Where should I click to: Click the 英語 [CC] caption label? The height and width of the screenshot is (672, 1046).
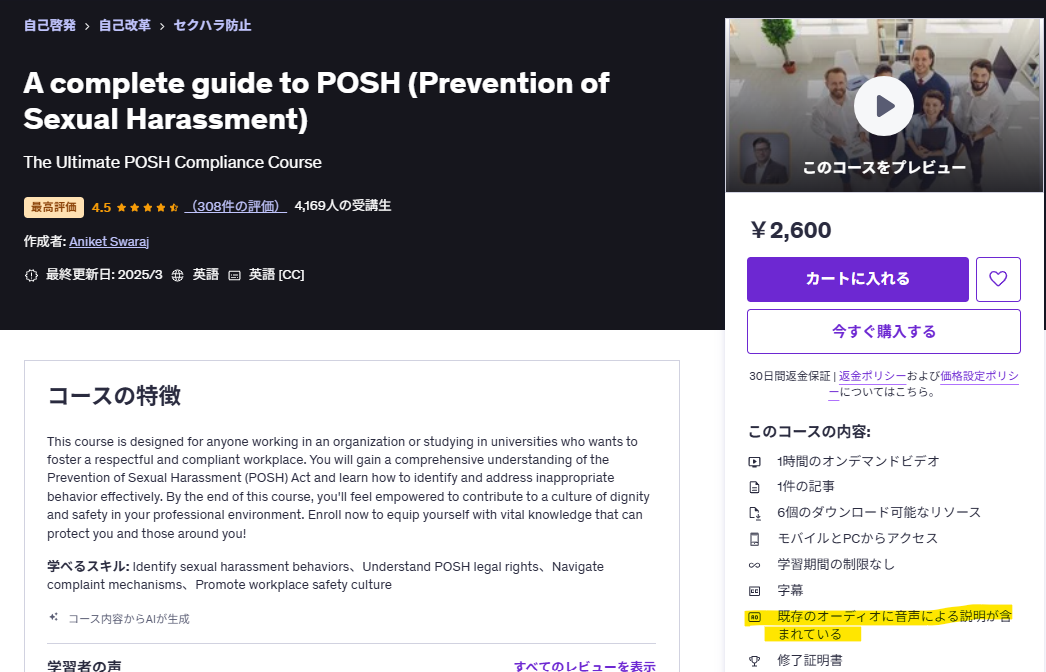point(276,275)
